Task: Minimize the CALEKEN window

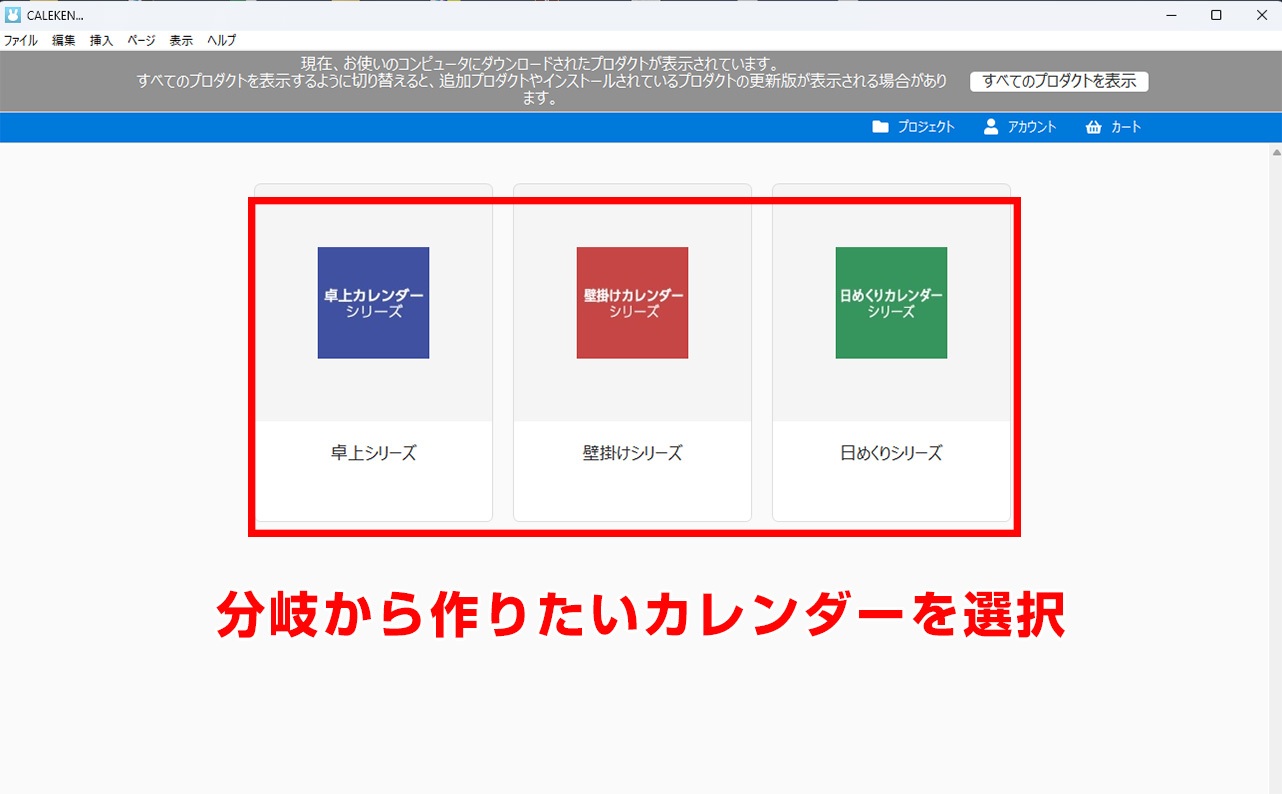Action: coord(1170,15)
